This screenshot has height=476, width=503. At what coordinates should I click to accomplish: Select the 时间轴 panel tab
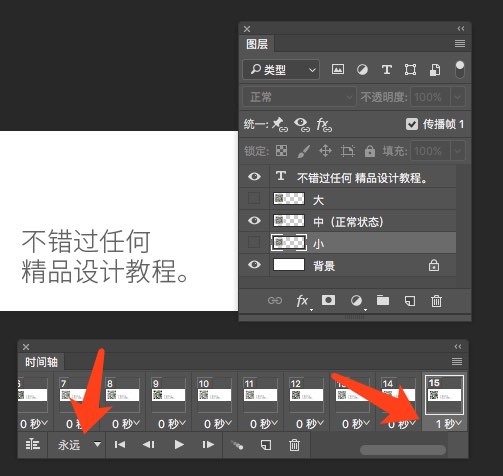coord(41,362)
